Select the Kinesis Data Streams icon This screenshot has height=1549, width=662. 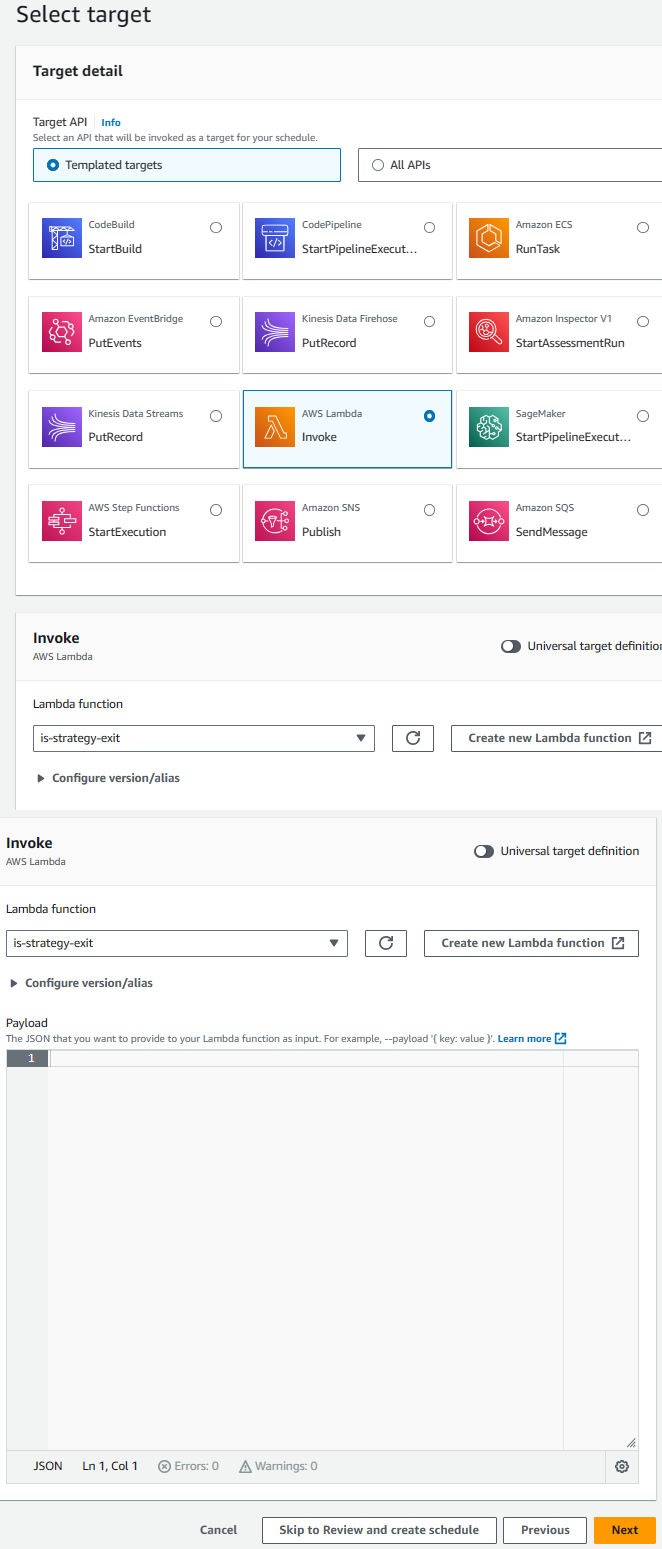(x=62, y=427)
